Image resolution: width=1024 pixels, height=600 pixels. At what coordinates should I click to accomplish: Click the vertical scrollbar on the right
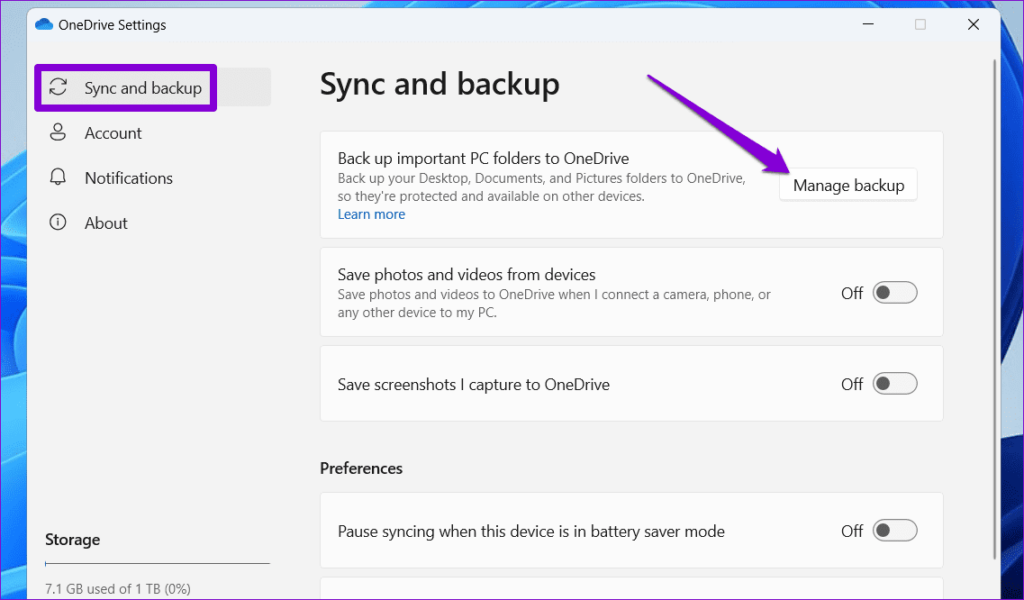[992, 300]
